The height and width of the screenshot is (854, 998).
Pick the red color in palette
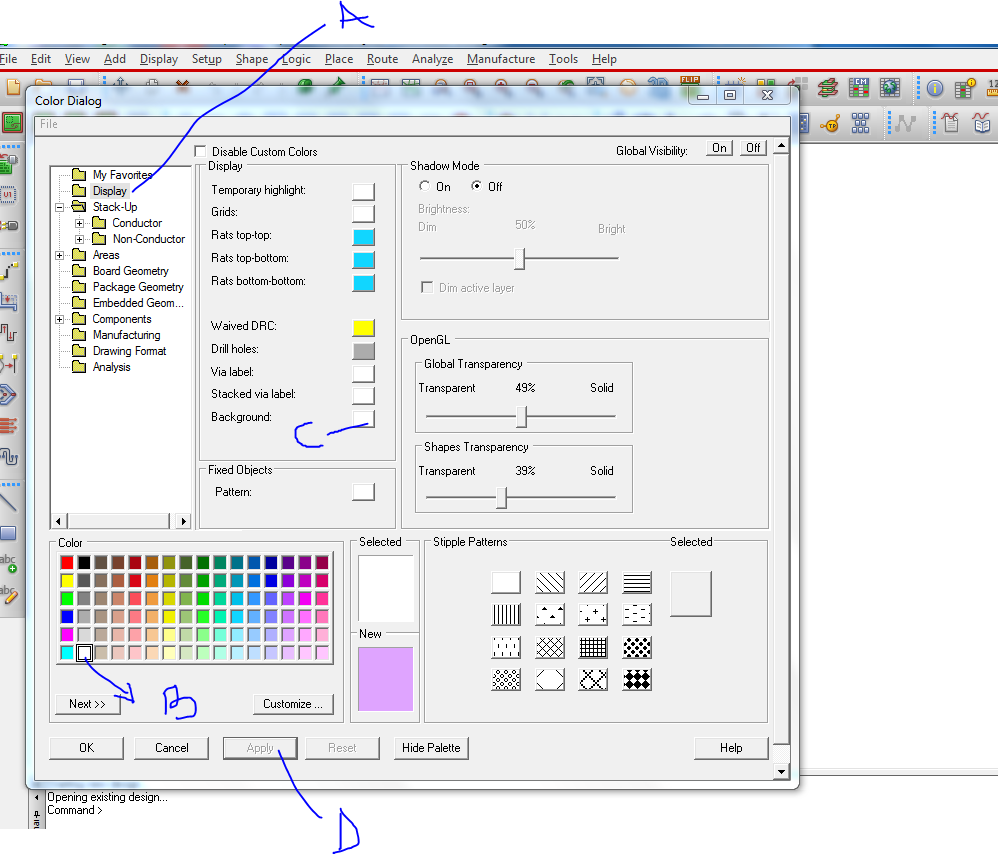click(x=67, y=563)
